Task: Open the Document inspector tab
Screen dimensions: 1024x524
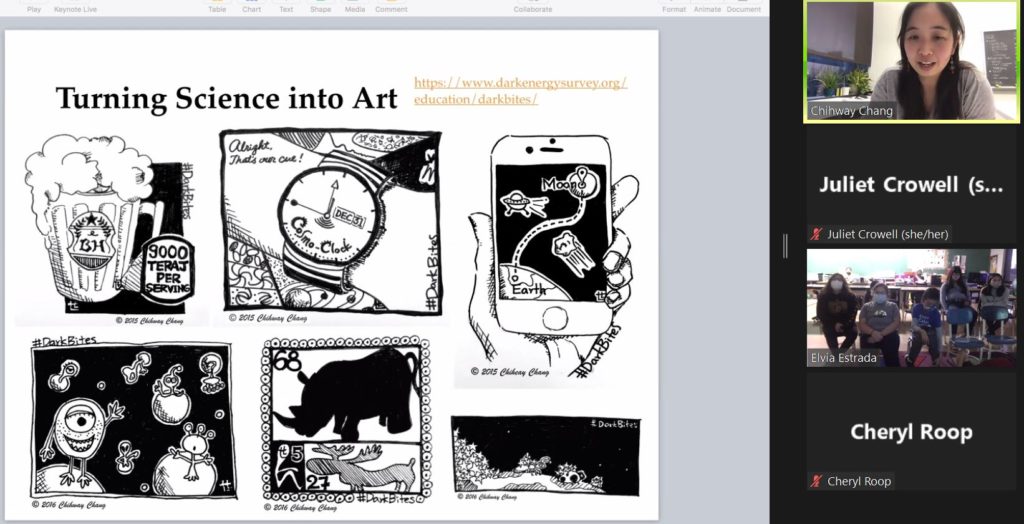Action: coord(744,8)
